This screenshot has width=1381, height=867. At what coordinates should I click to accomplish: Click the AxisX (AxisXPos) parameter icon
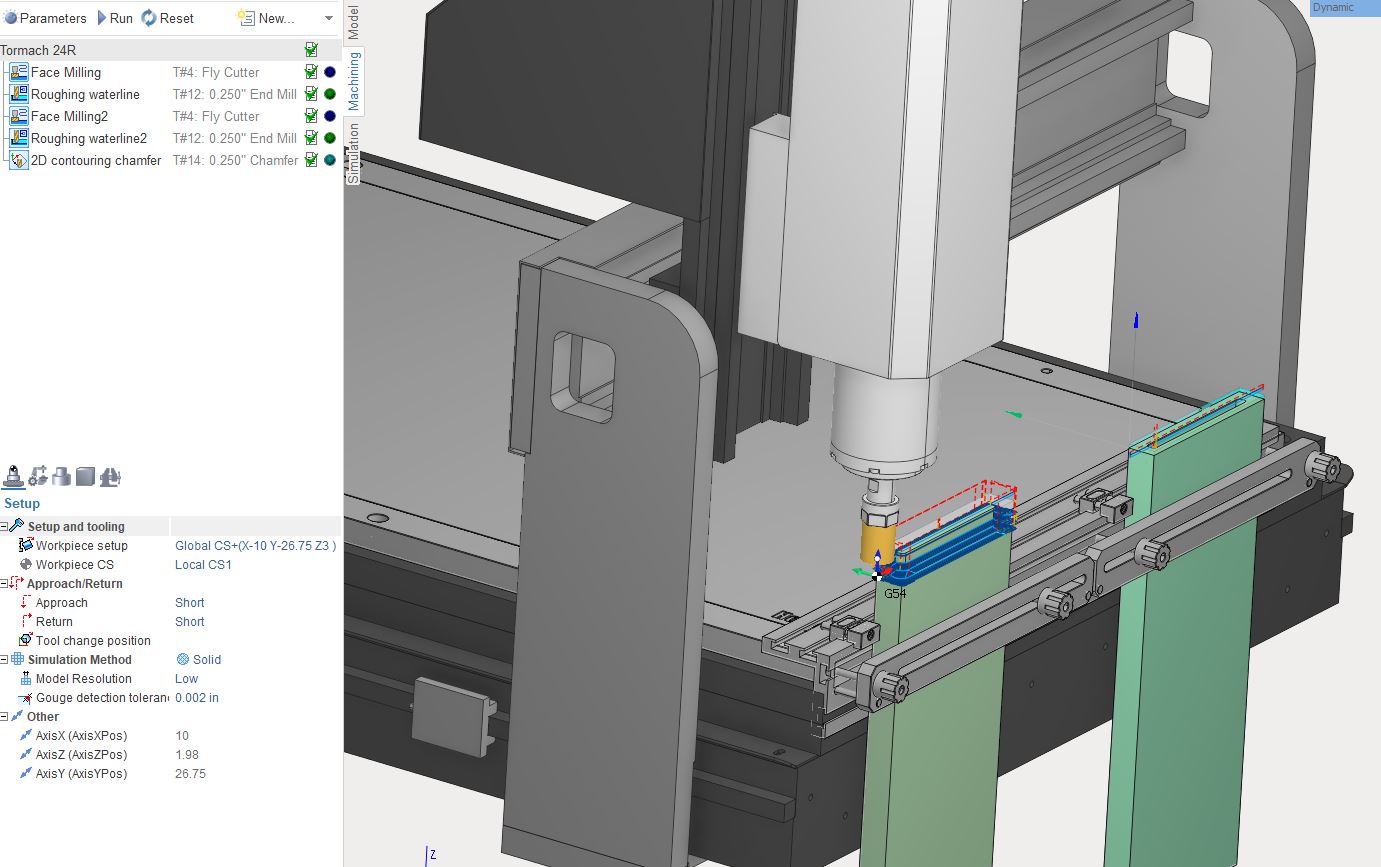click(x=26, y=735)
